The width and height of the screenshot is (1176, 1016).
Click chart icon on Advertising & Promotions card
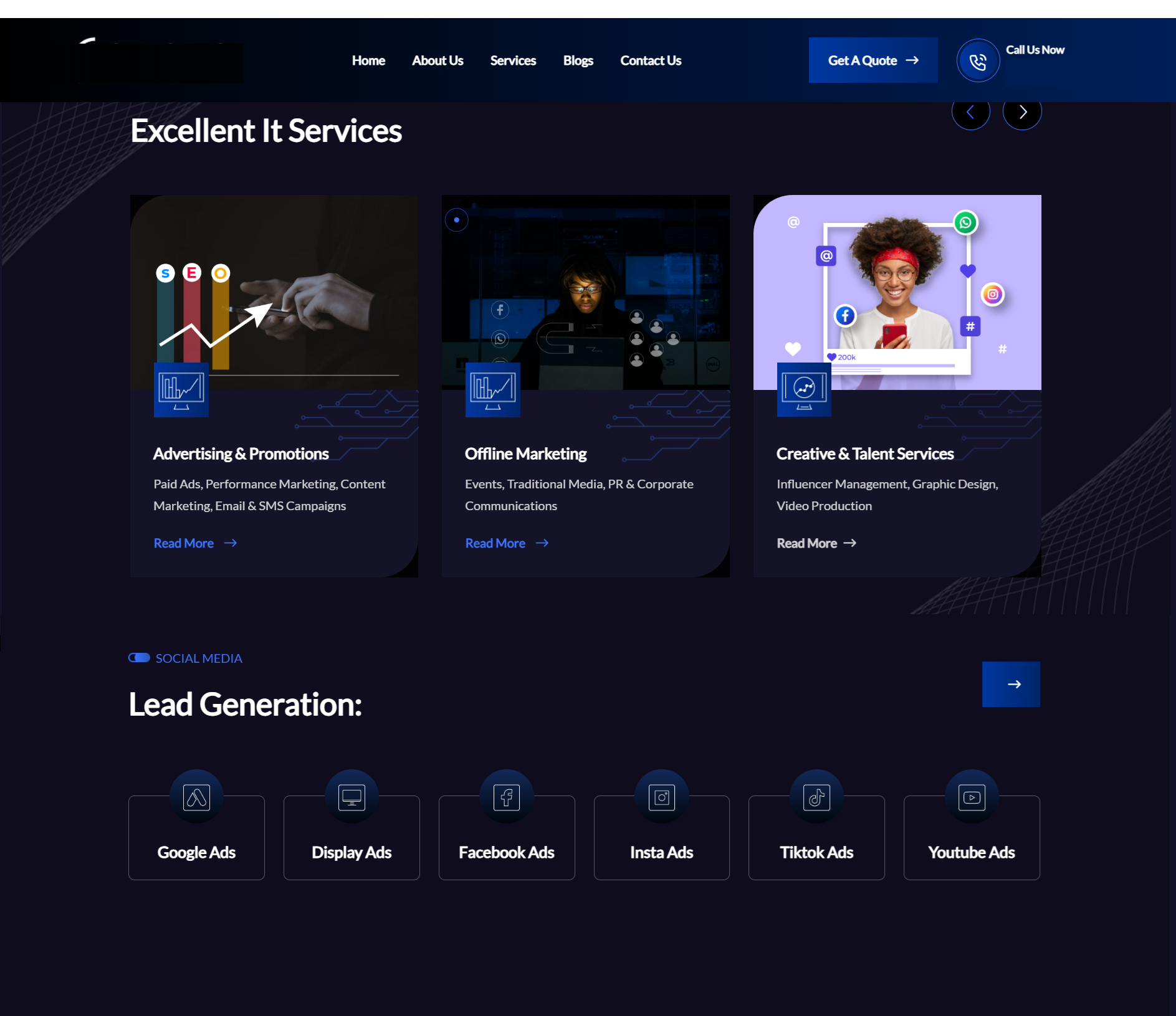point(181,390)
